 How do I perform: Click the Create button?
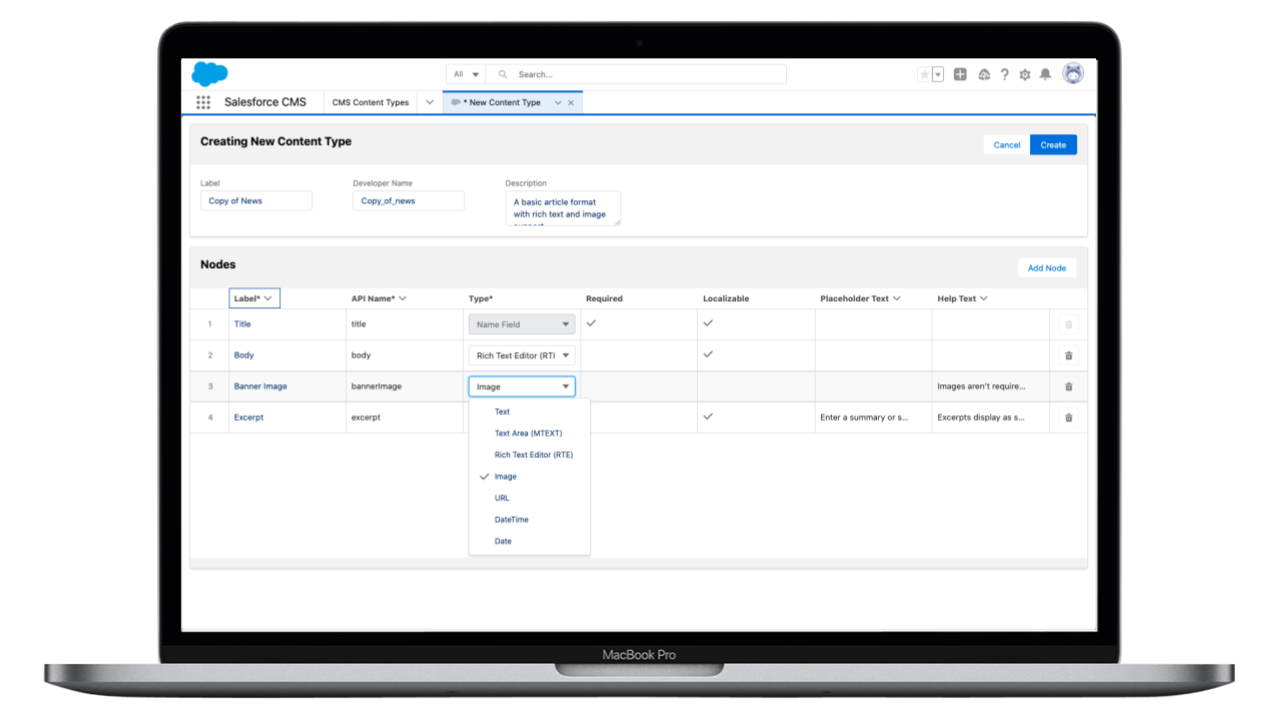click(1053, 145)
